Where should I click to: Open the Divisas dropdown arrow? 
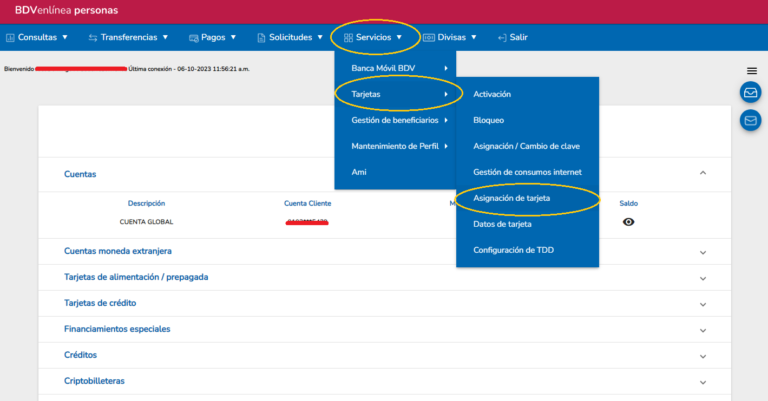[x=474, y=37]
